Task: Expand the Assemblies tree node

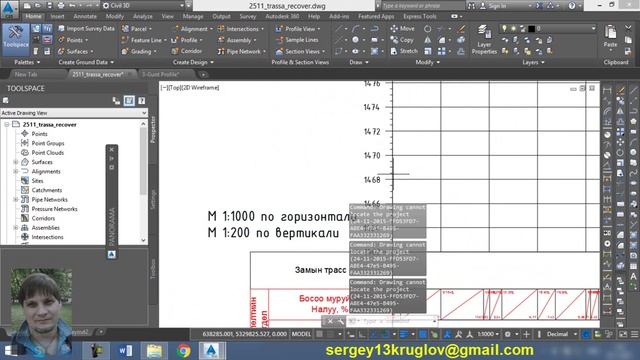Action: pyautogui.click(x=16, y=228)
